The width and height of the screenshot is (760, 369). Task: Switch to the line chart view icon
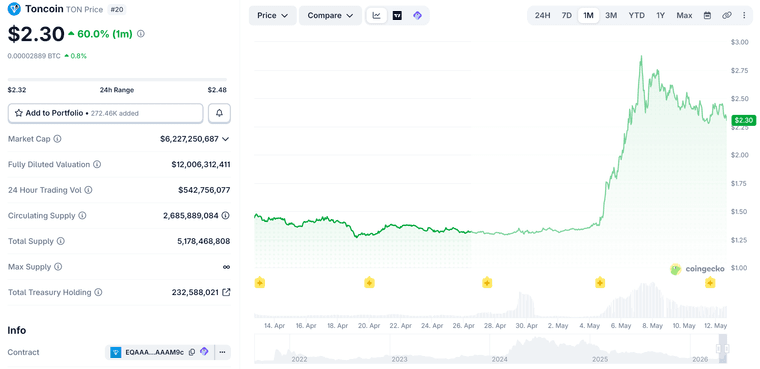pyautogui.click(x=377, y=16)
